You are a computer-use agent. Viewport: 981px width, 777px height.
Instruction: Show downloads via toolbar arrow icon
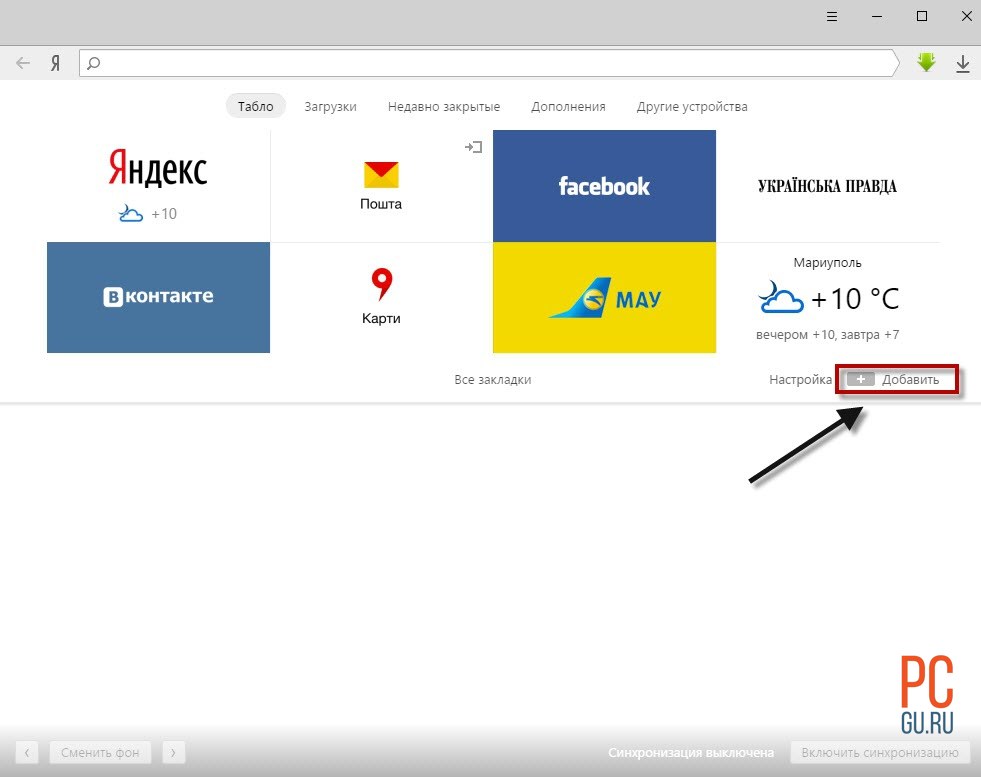point(963,64)
